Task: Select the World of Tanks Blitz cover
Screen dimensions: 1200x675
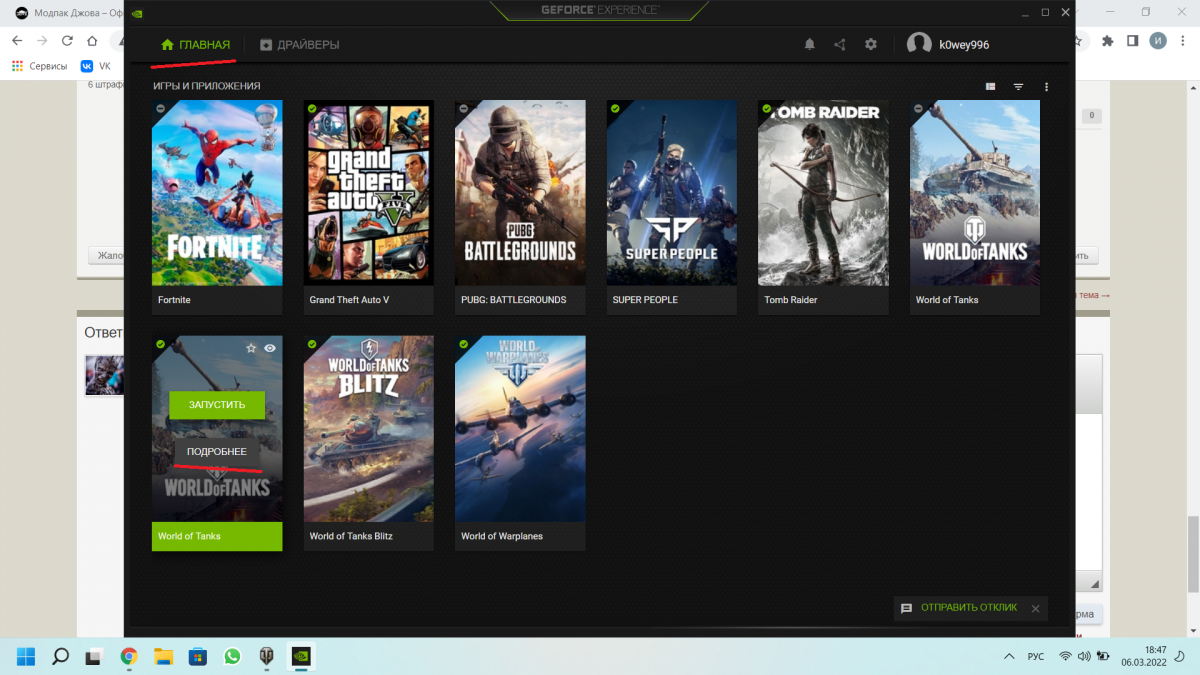Action: [369, 429]
